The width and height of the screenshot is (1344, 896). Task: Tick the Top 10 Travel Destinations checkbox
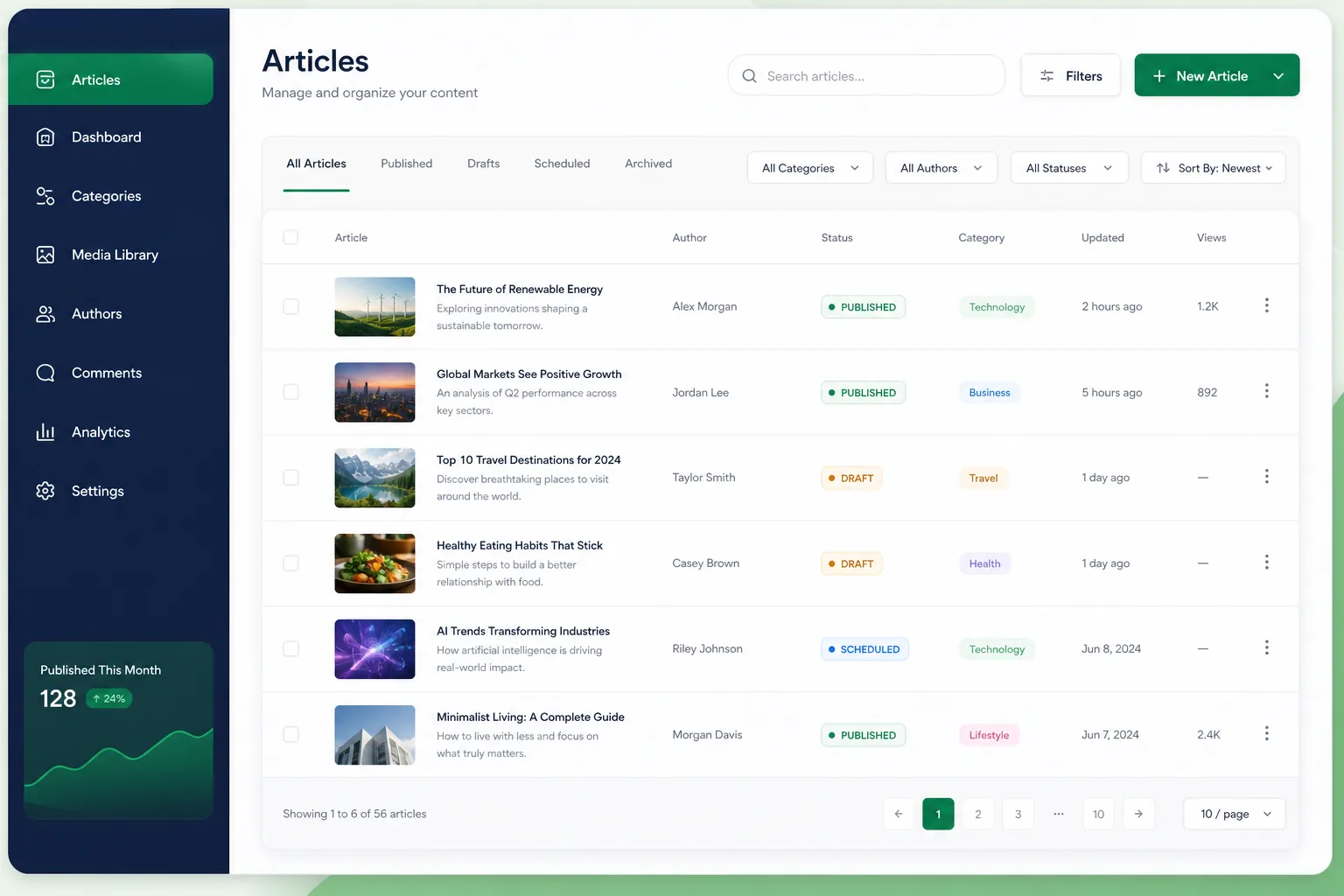click(290, 478)
